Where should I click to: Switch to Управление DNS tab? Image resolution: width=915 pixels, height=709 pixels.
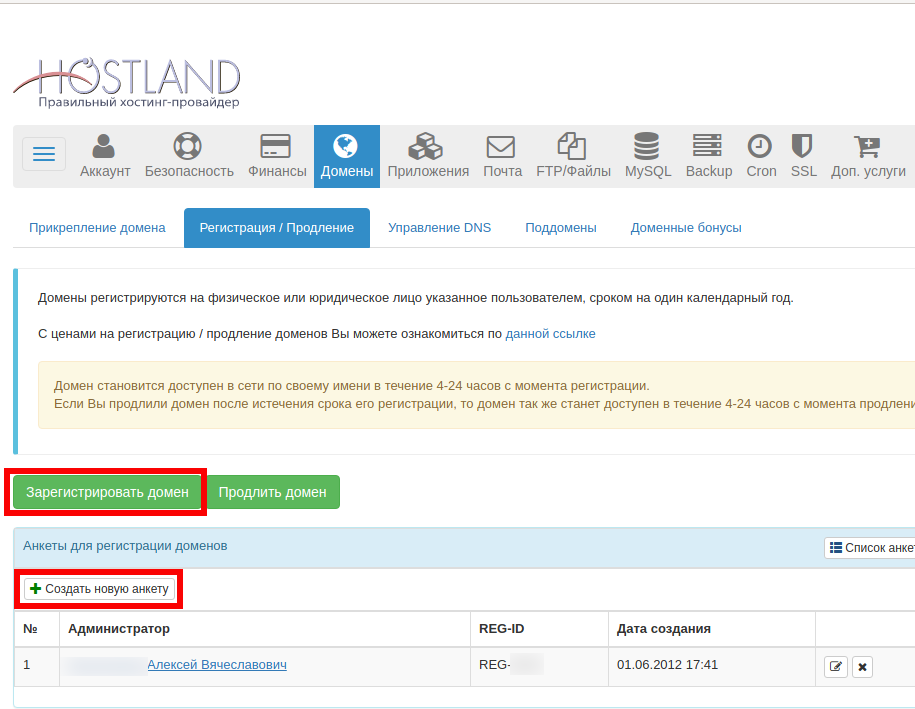pos(440,228)
